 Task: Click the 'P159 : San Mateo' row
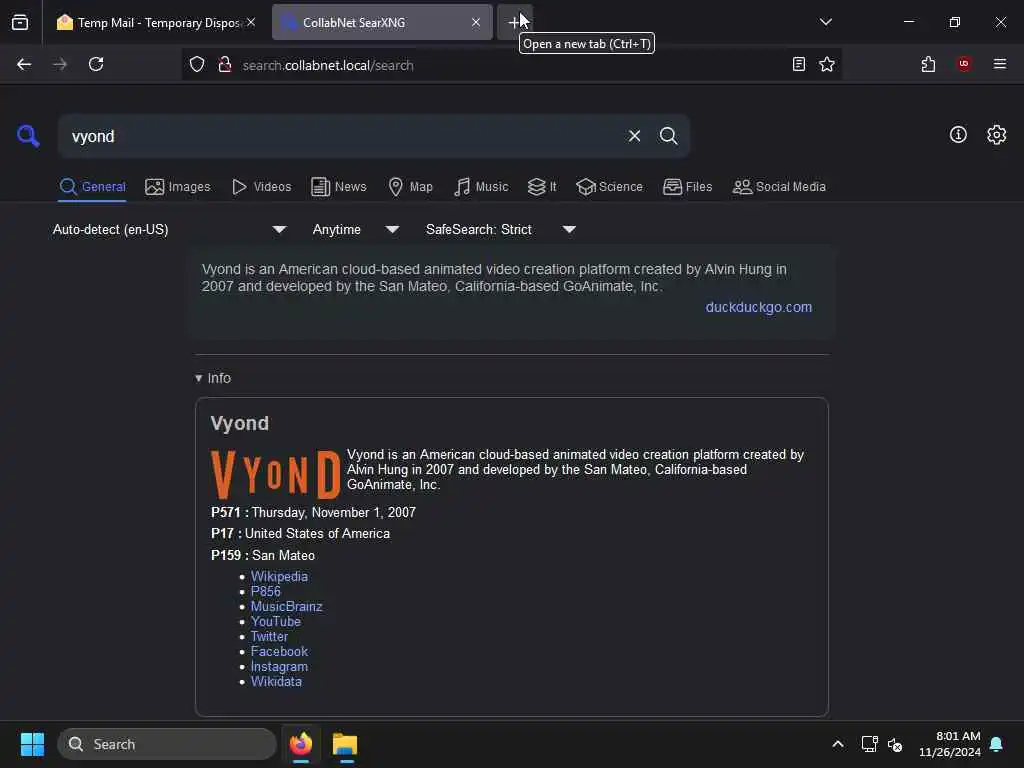(x=263, y=555)
